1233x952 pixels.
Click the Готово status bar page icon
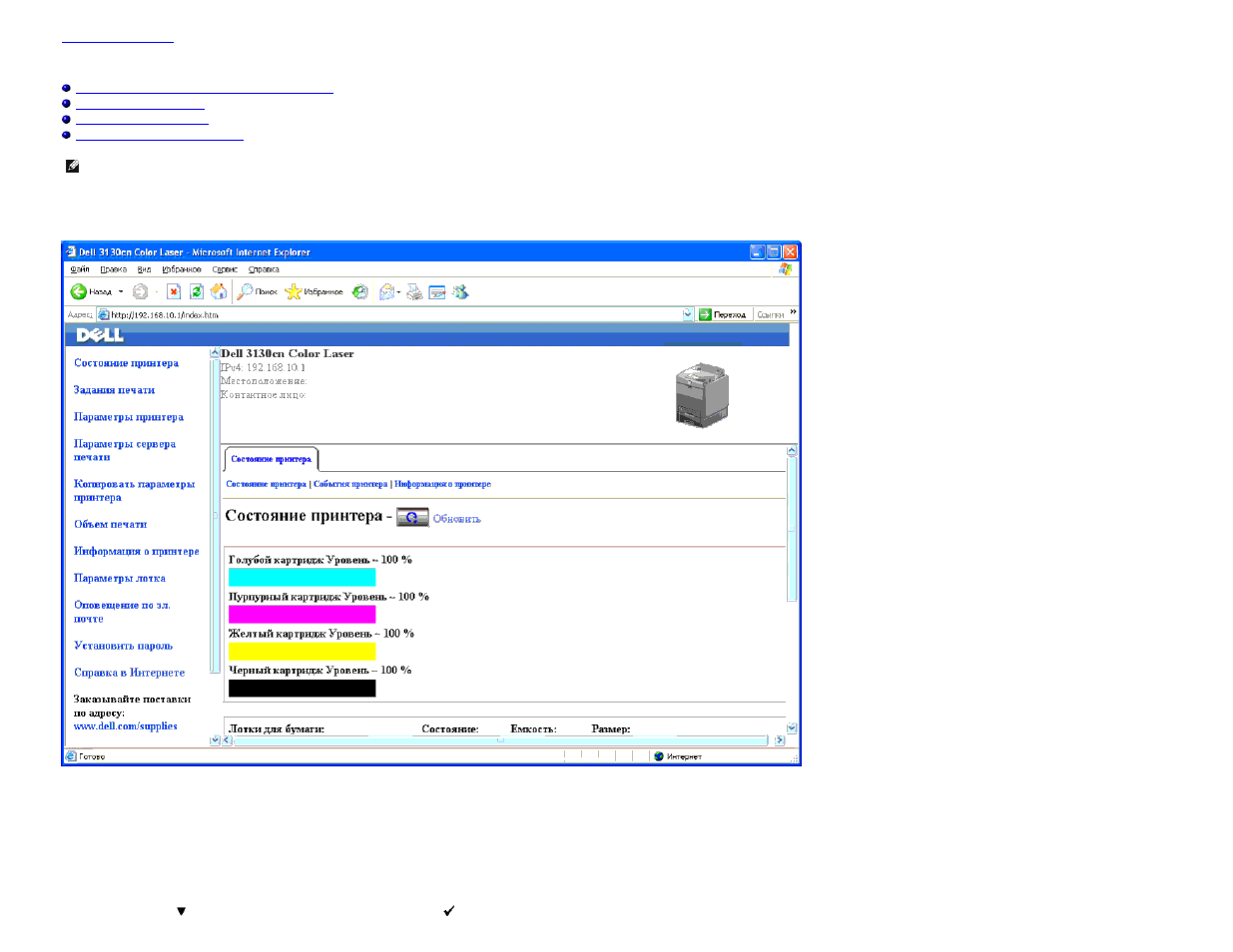click(x=71, y=756)
